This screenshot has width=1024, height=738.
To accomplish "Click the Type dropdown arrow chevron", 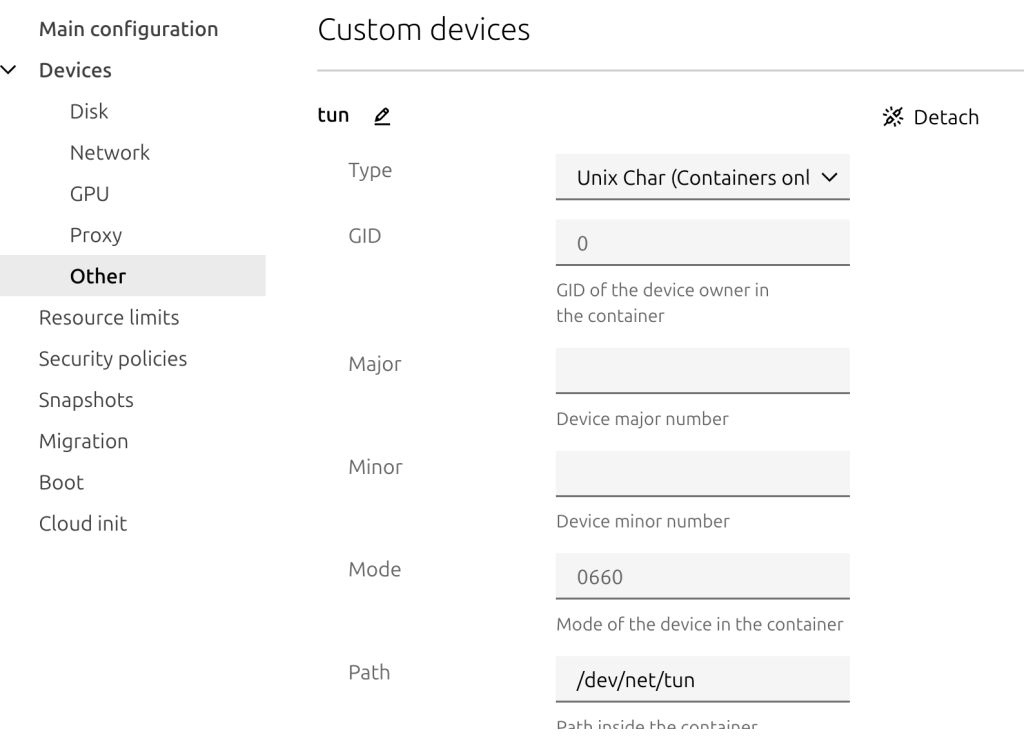I will (x=828, y=178).
